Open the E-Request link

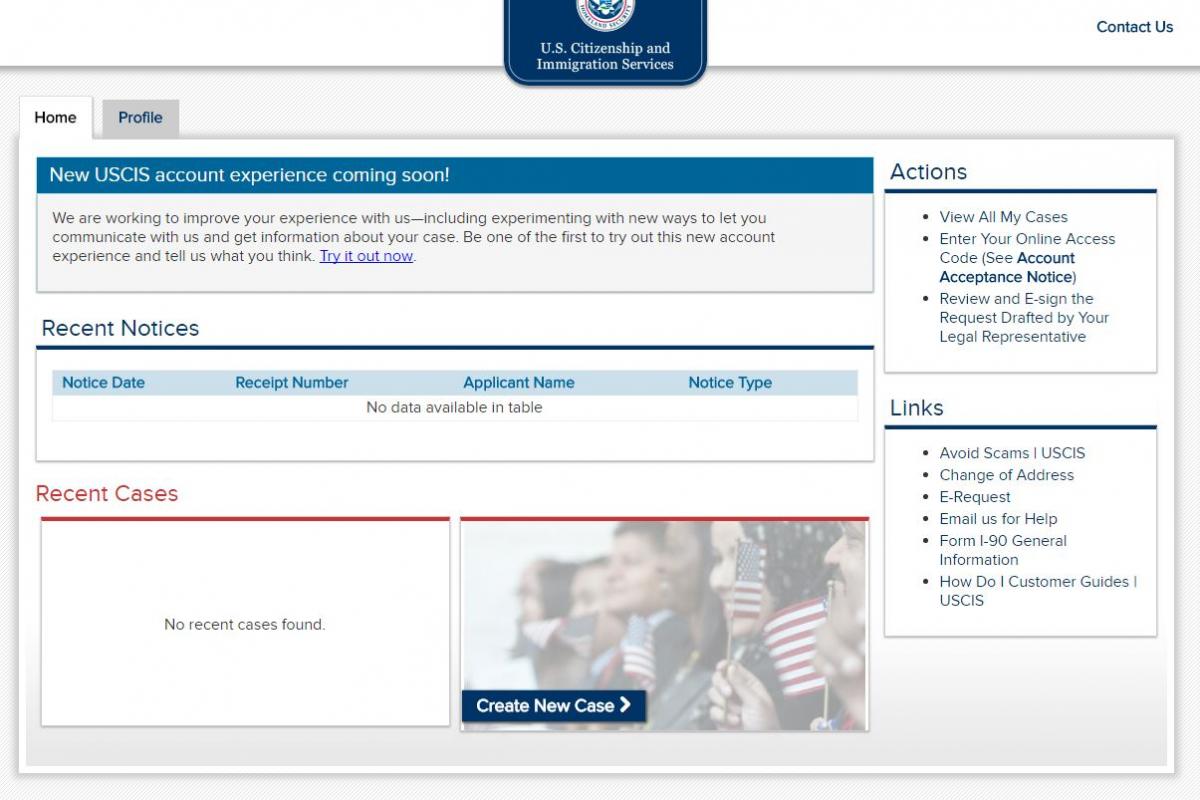(x=975, y=497)
